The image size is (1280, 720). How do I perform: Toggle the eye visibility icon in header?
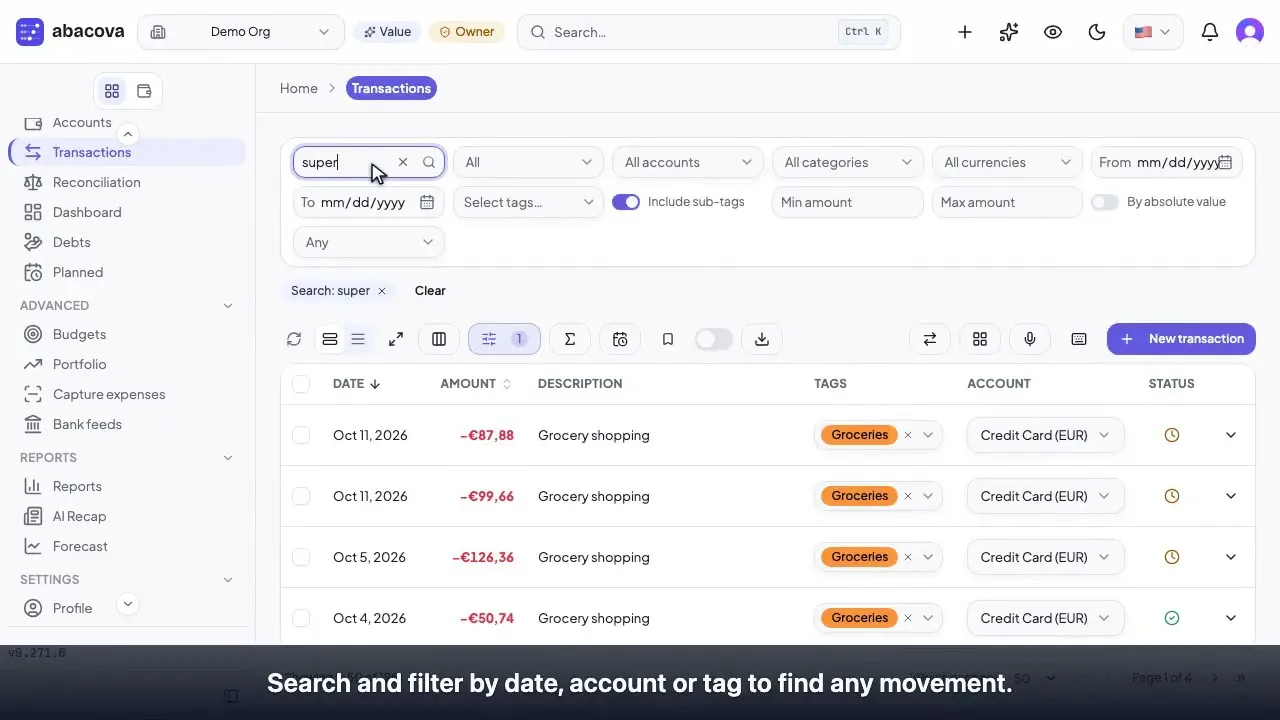(x=1053, y=32)
